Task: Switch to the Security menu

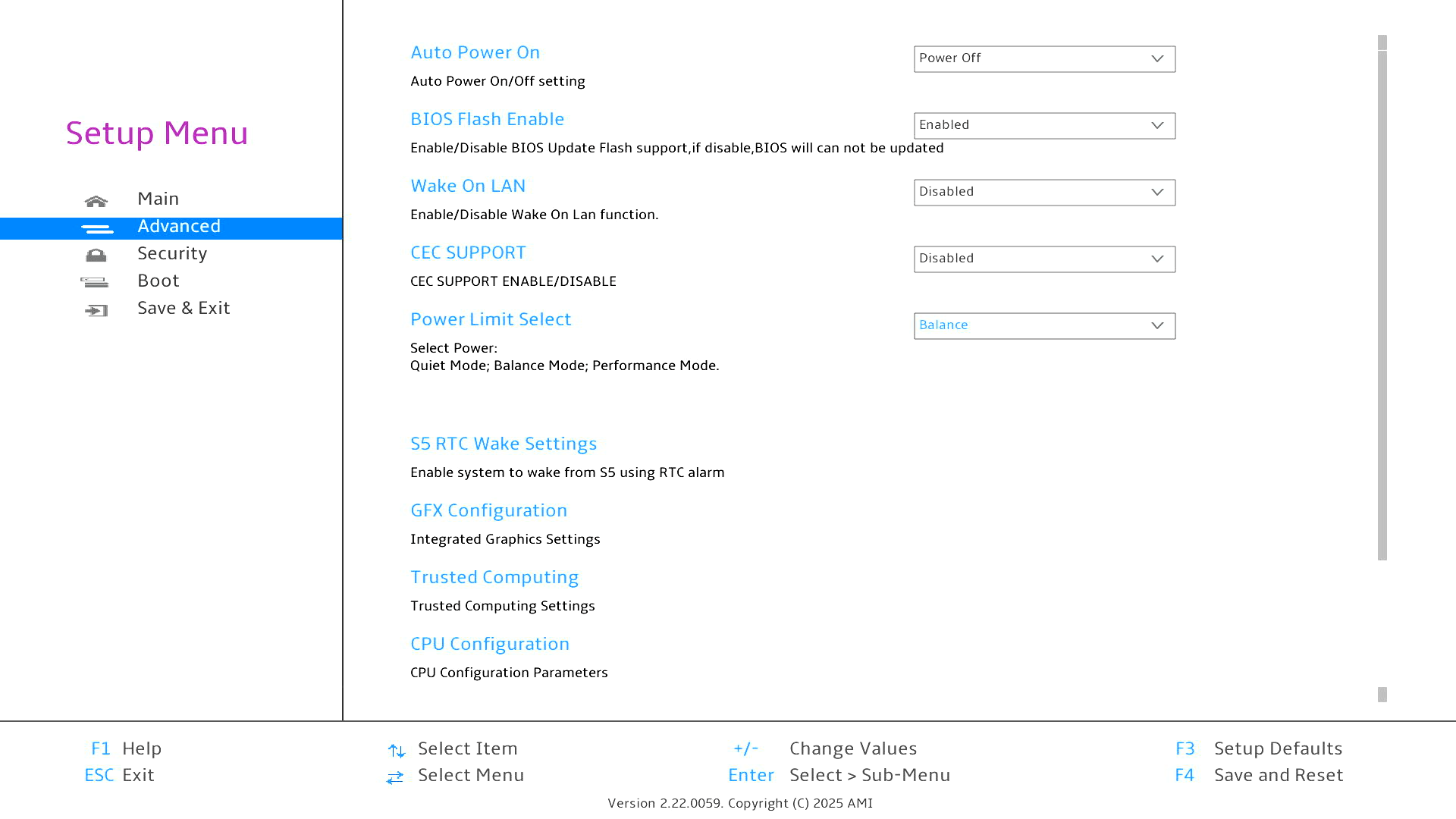Action: 172,254
